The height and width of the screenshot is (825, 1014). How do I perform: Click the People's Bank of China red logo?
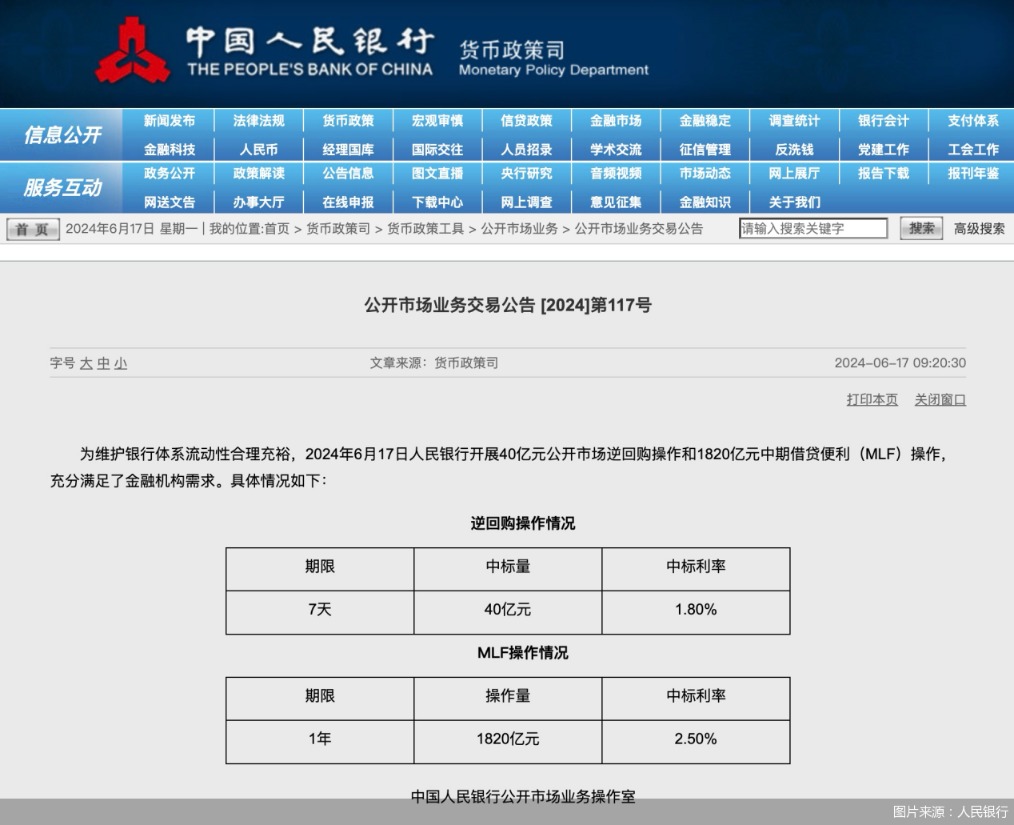click(x=133, y=51)
